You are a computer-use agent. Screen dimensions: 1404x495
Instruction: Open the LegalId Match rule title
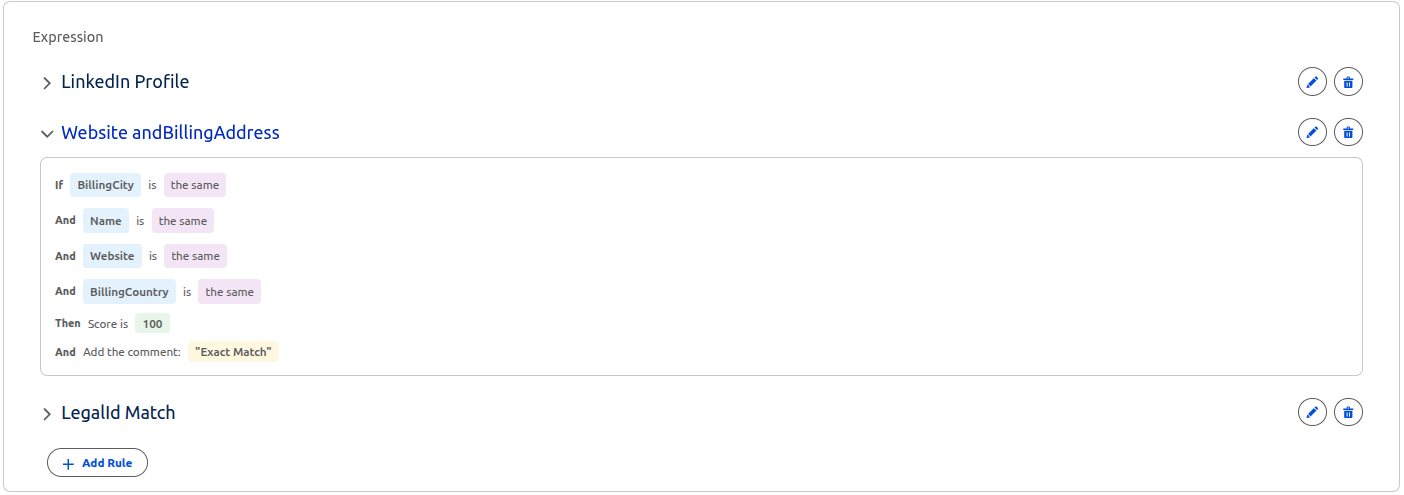click(x=118, y=412)
